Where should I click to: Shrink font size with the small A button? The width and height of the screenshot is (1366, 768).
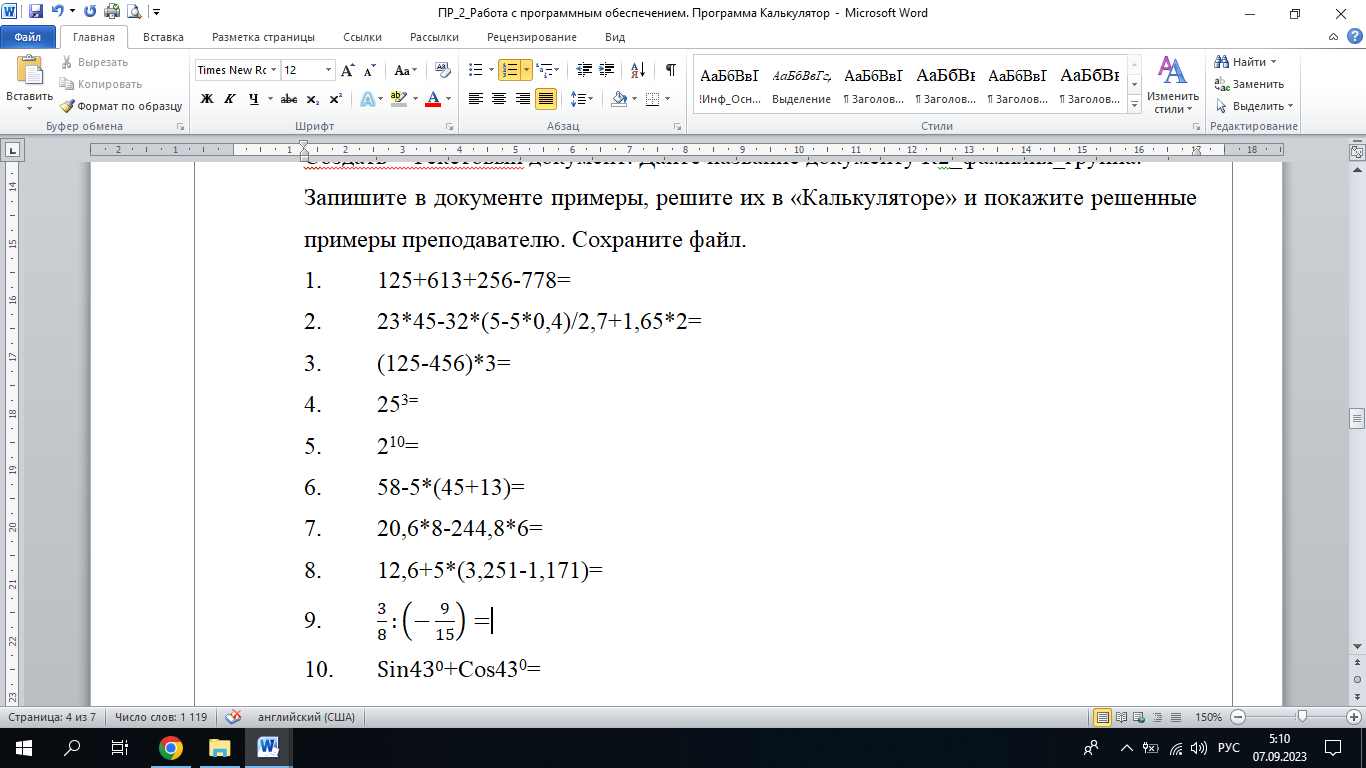[369, 71]
